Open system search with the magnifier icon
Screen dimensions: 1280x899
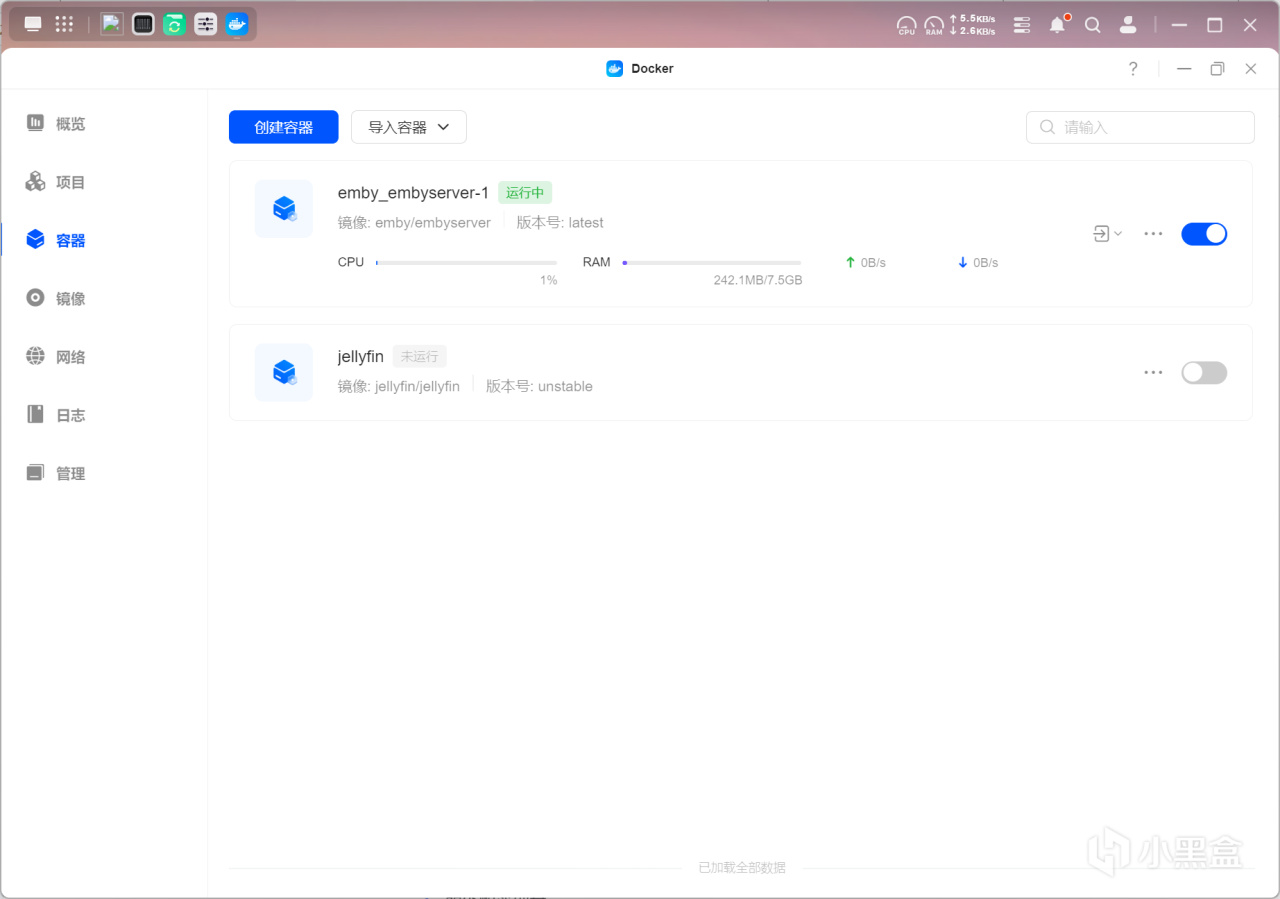[1093, 25]
